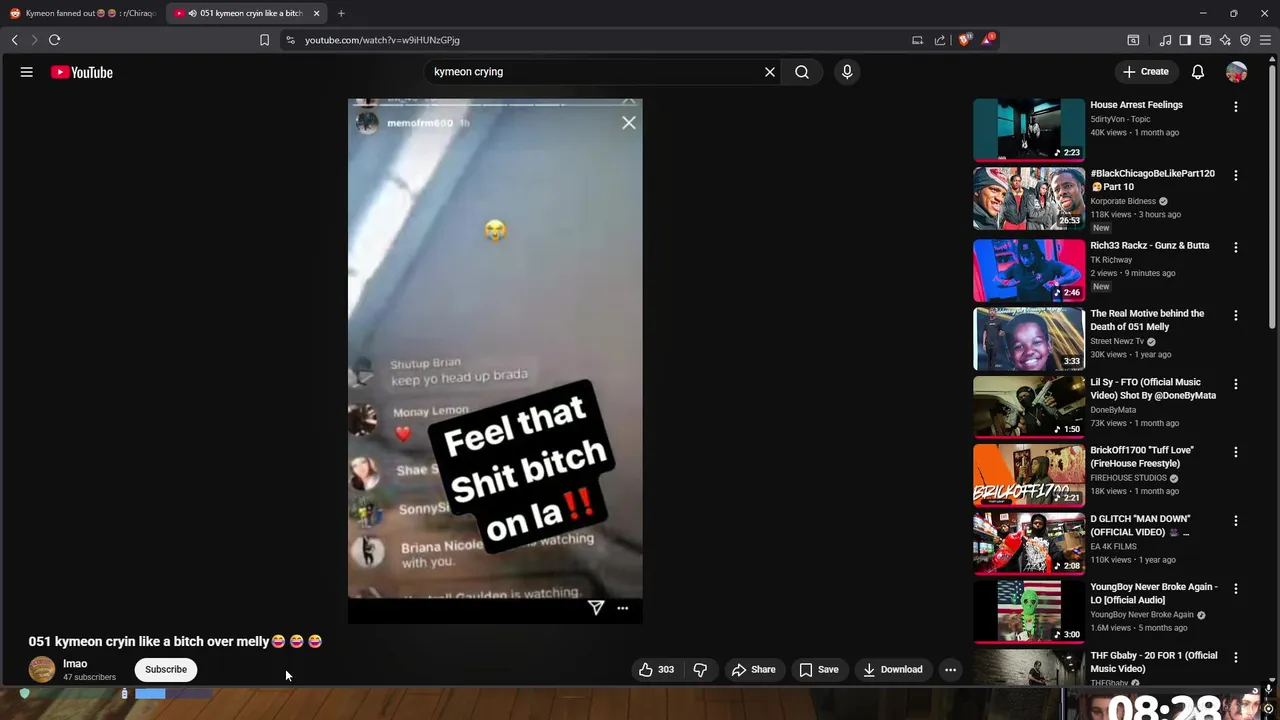This screenshot has height=720, width=1280.
Task: Go back in browser history
Action: tap(15, 40)
